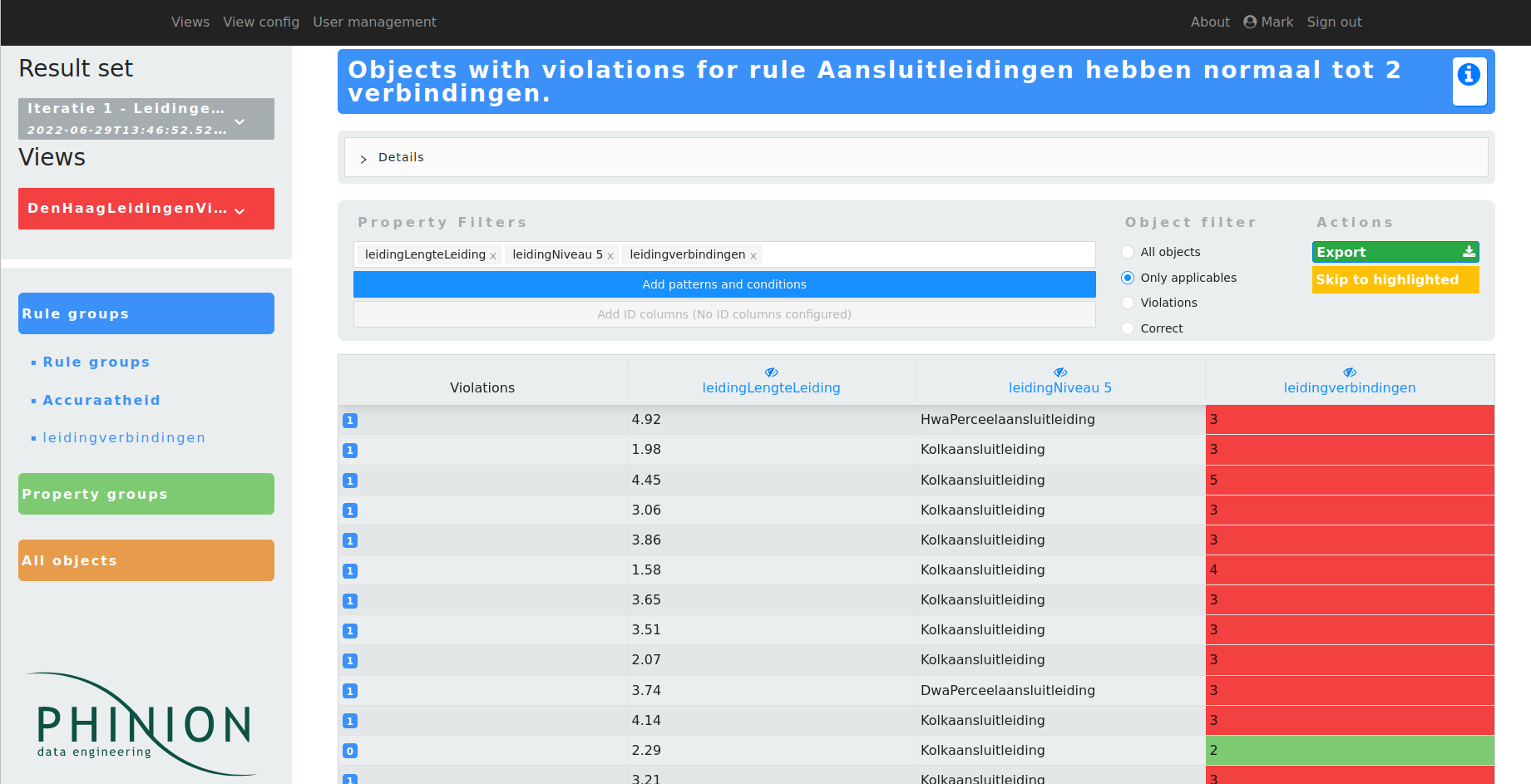Click Add ID columns button

point(724,314)
